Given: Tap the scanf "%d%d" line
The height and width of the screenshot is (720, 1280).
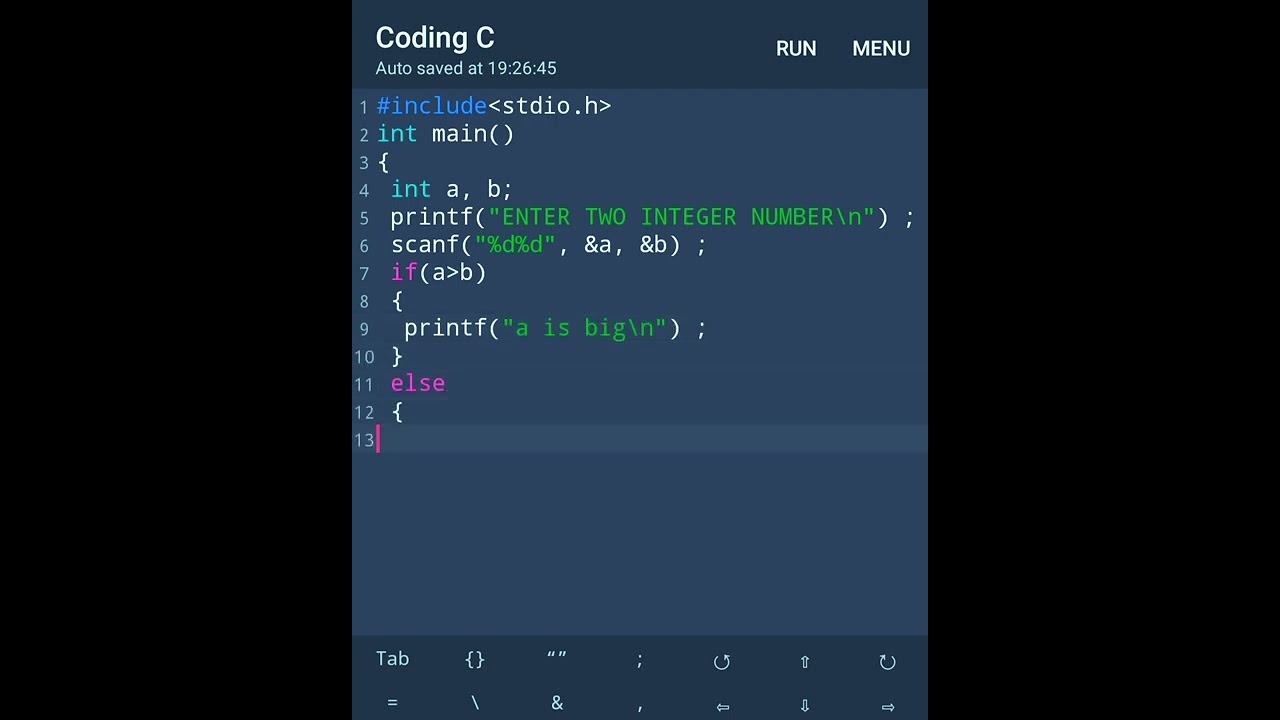Looking at the screenshot, I should coord(548,245).
